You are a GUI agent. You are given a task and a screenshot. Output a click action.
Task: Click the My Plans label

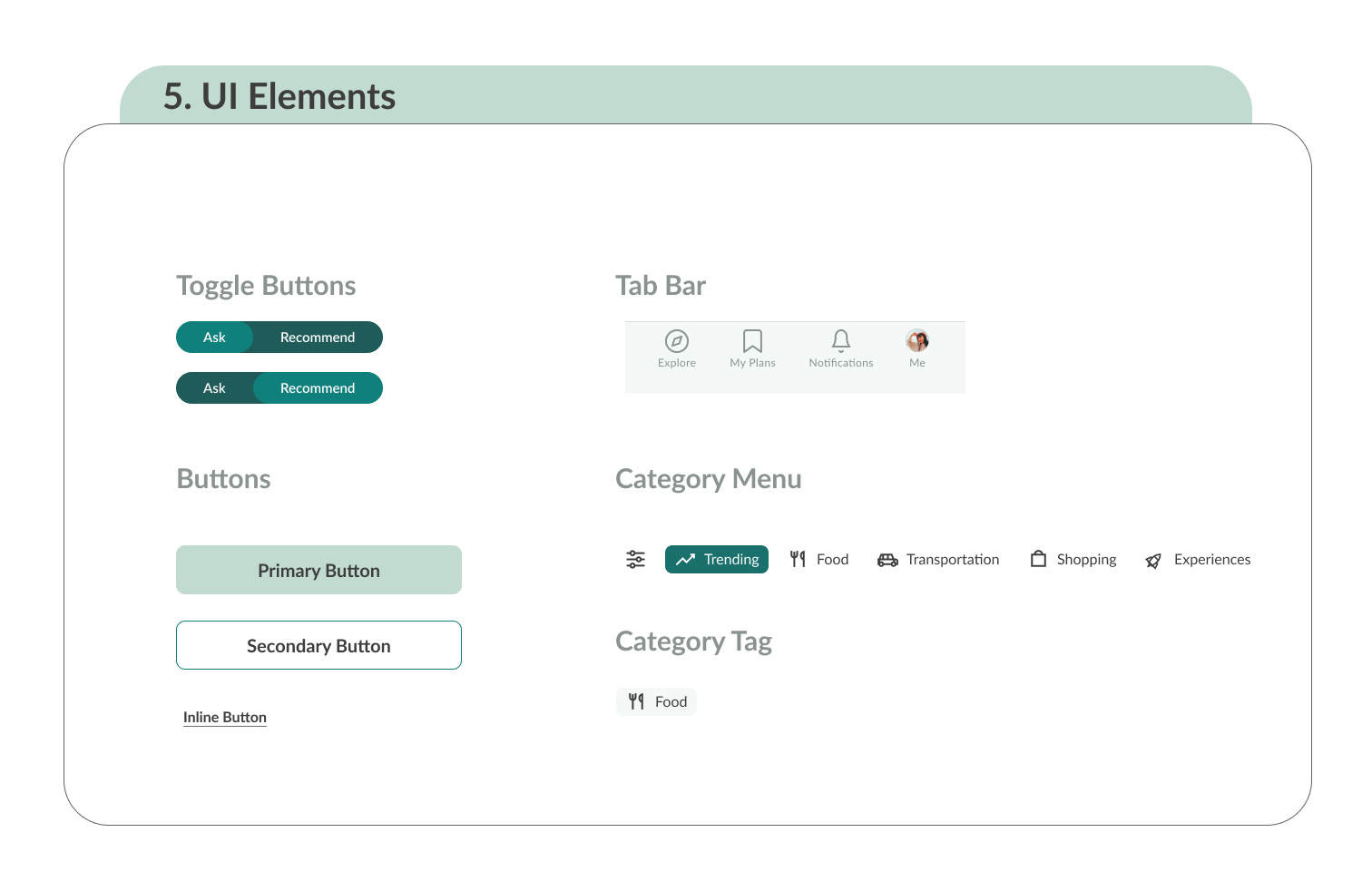point(752,363)
